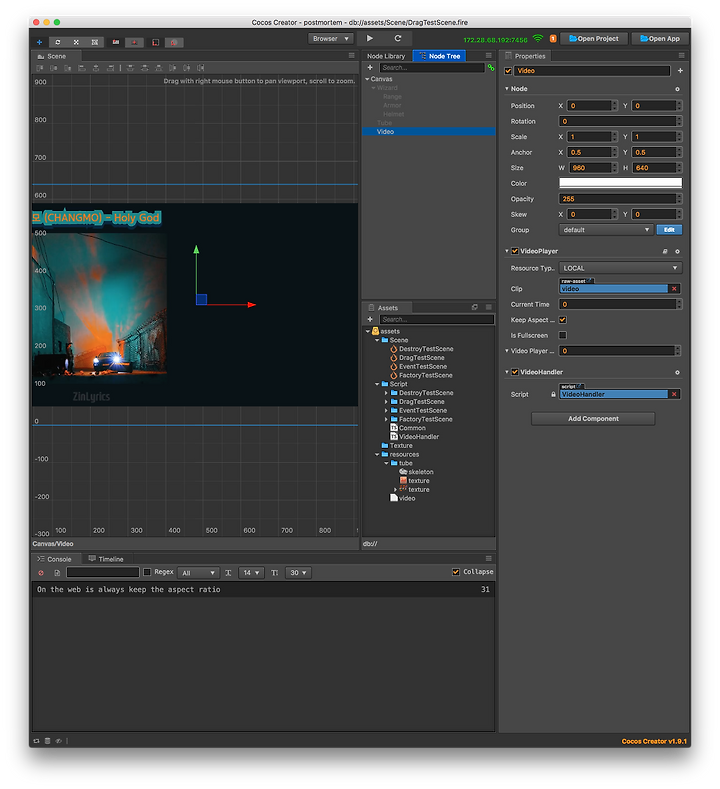This screenshot has height=789, width=720.
Task: Click the open log file icon
Action: (x=57, y=573)
